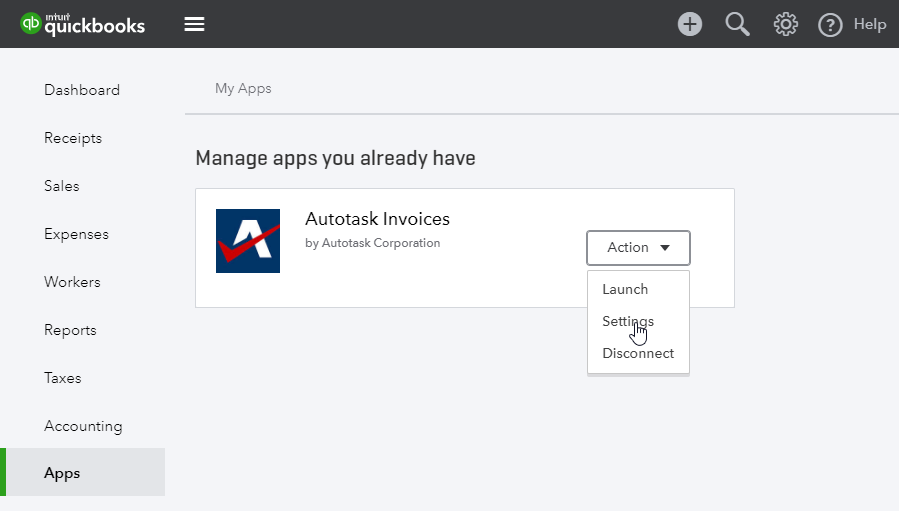Click the Help question mark icon
The image size is (899, 511).
click(830, 25)
